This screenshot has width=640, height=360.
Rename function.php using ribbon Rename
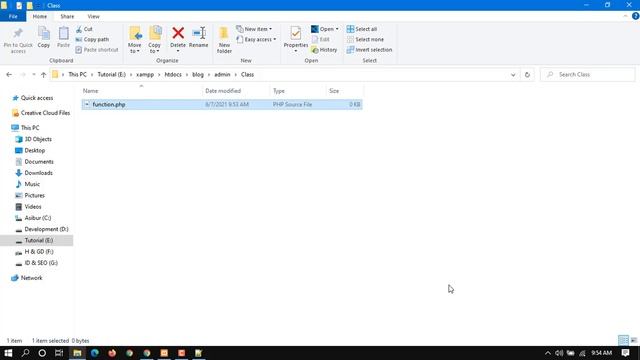point(199,38)
